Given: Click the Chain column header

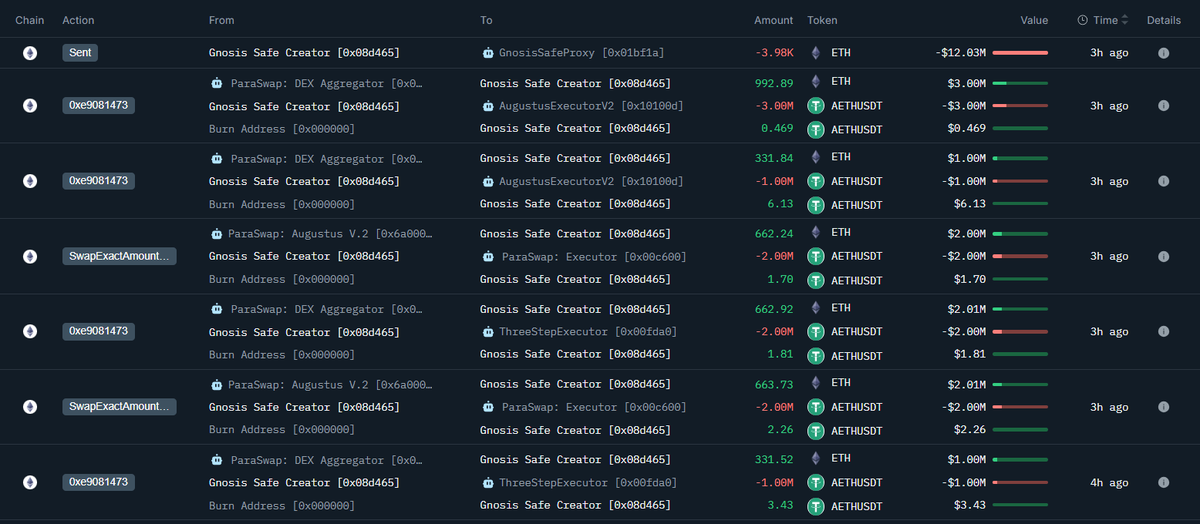Looking at the screenshot, I should coord(30,20).
